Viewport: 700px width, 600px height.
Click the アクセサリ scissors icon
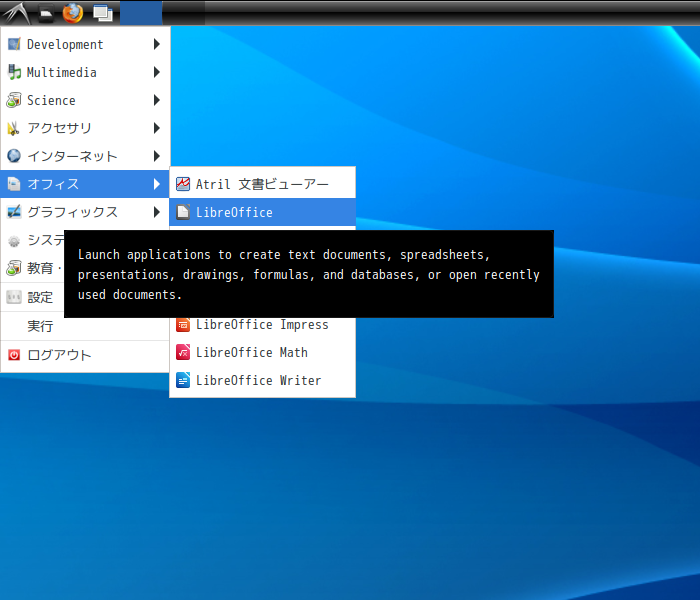click(14, 128)
